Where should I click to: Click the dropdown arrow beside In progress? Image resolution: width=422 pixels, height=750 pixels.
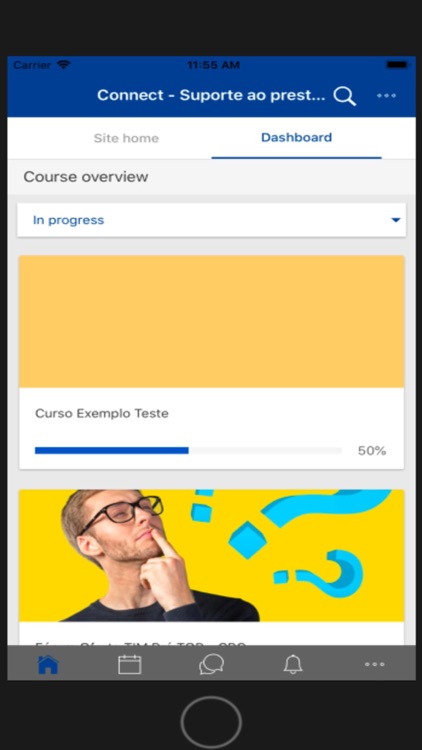point(395,220)
